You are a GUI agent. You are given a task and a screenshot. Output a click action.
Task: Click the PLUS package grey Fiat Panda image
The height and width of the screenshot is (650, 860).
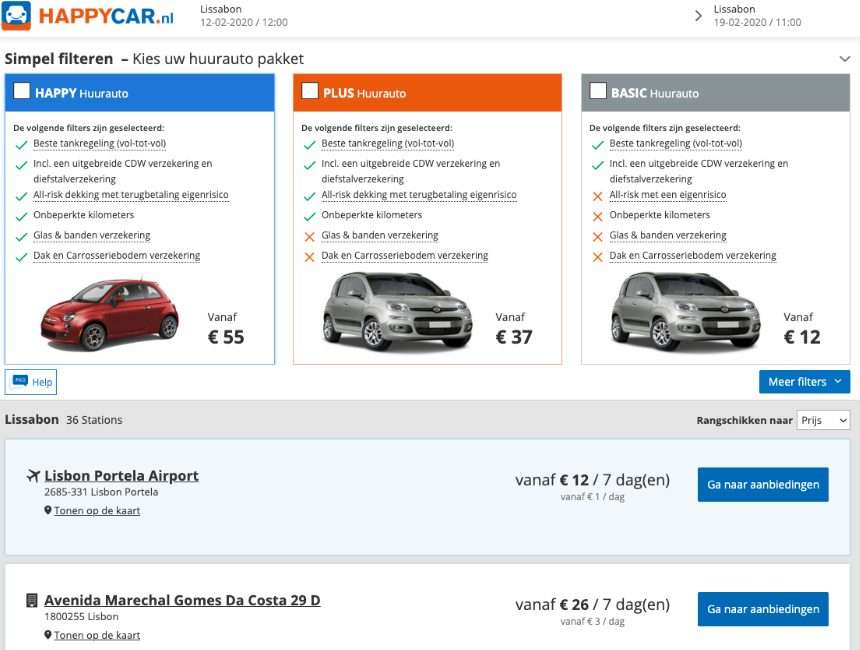(397, 310)
